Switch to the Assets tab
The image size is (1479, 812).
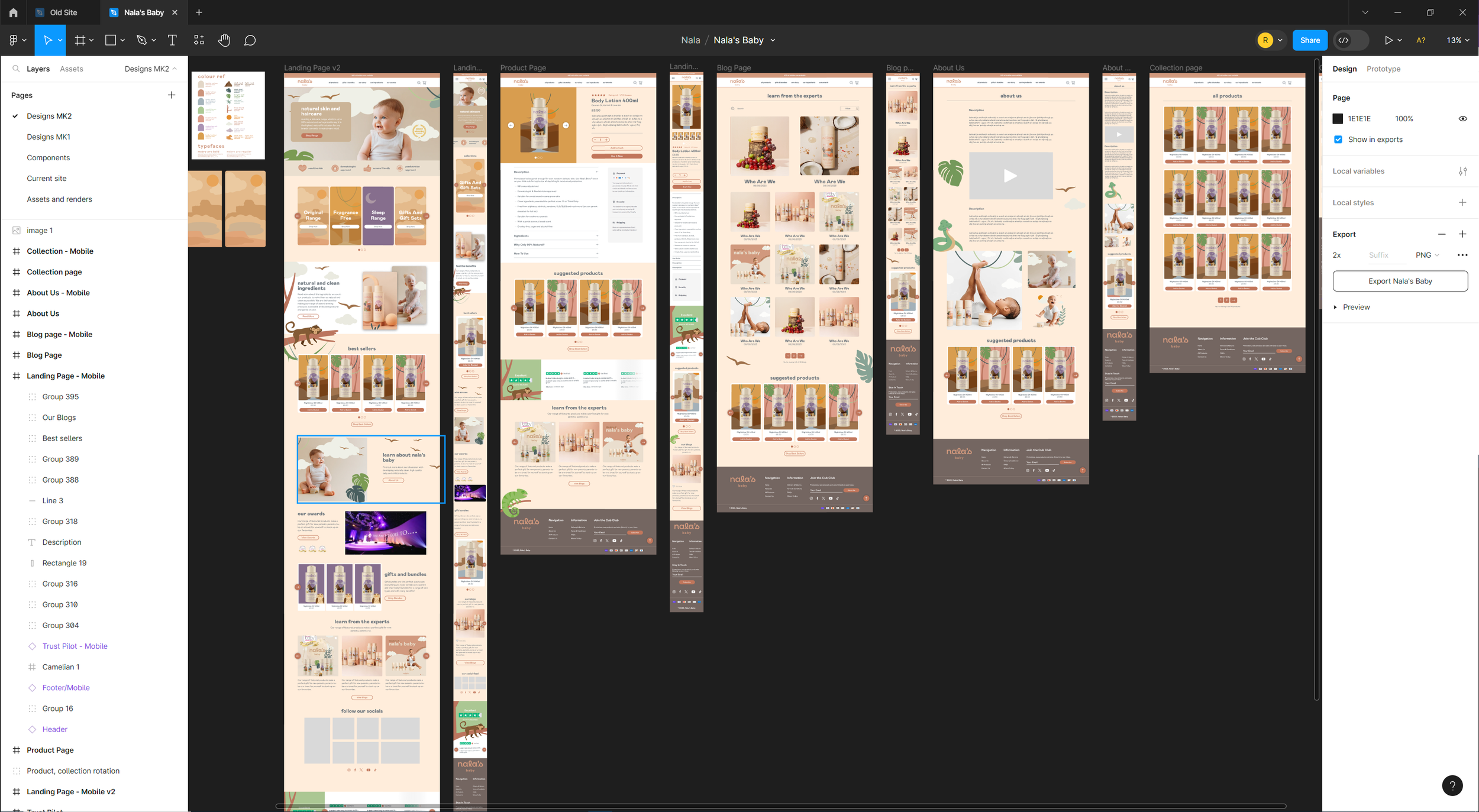[x=71, y=69]
